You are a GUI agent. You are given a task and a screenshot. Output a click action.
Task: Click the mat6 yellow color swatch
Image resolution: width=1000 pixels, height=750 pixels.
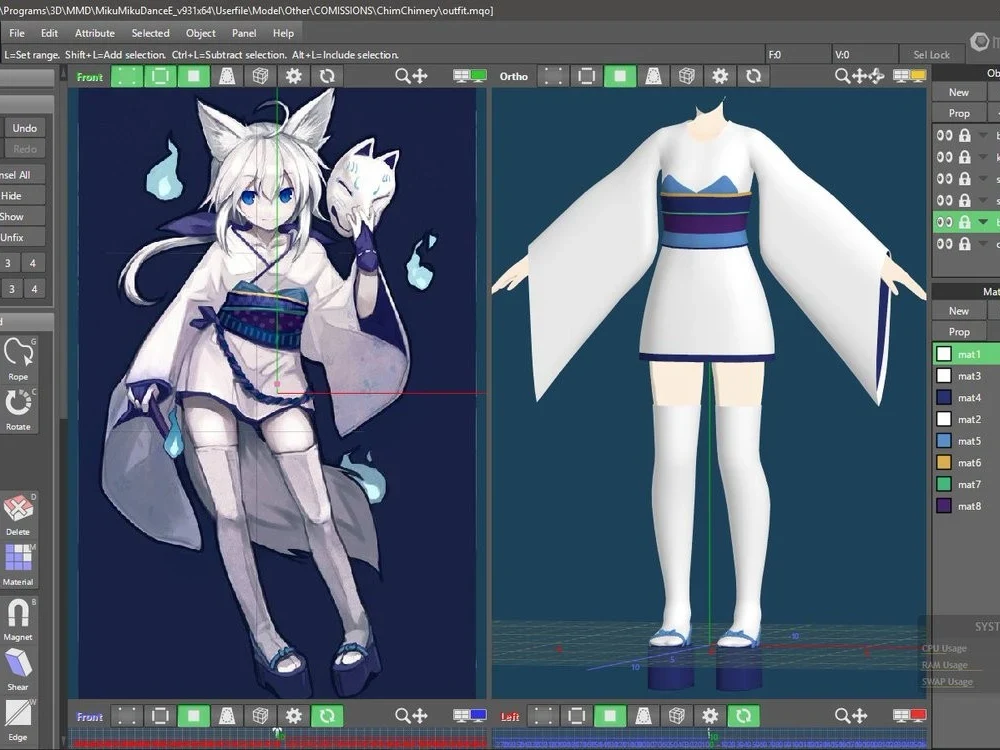pos(944,462)
